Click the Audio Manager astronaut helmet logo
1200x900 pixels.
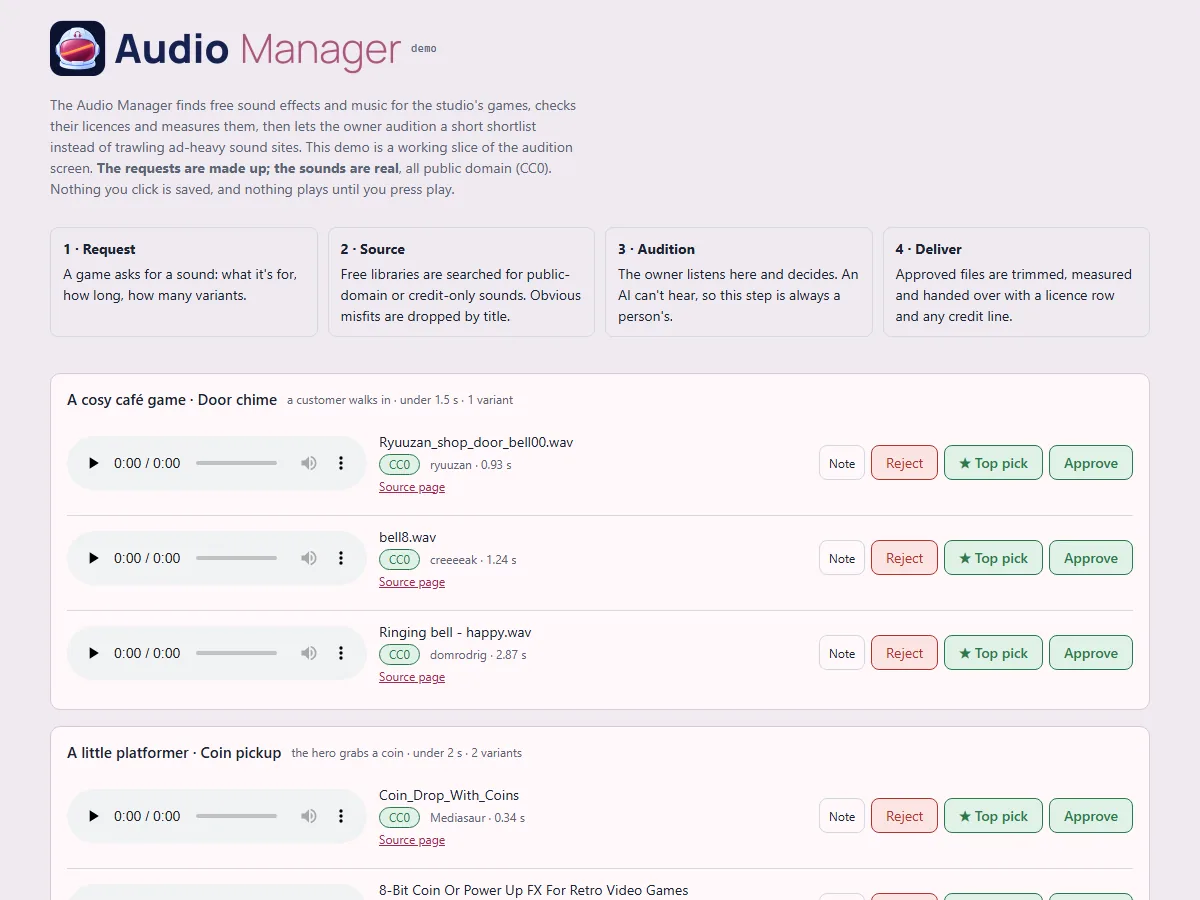[x=77, y=48]
